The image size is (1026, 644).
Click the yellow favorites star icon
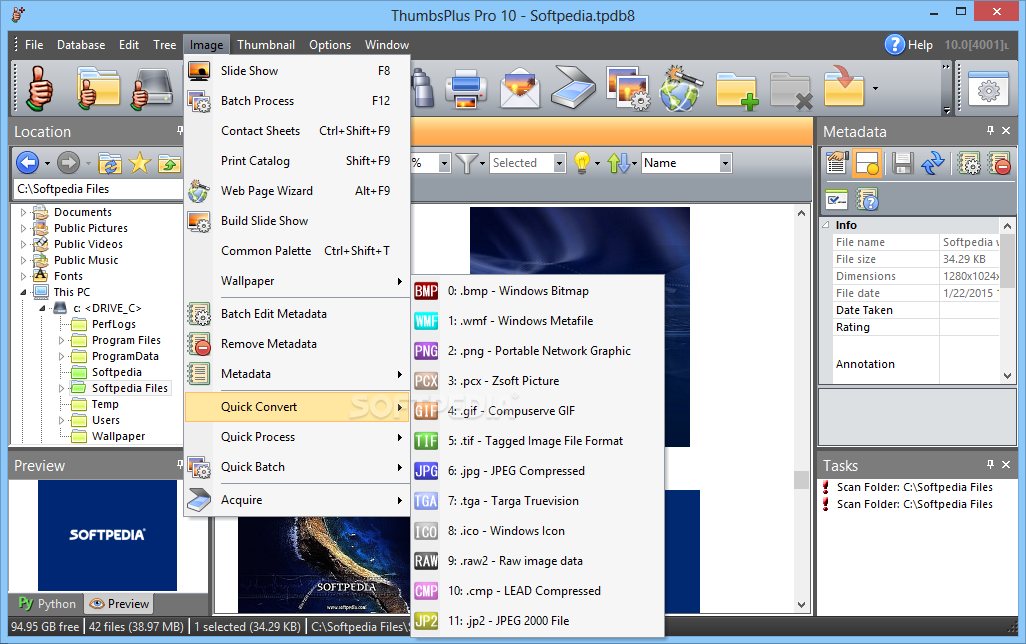coord(139,162)
